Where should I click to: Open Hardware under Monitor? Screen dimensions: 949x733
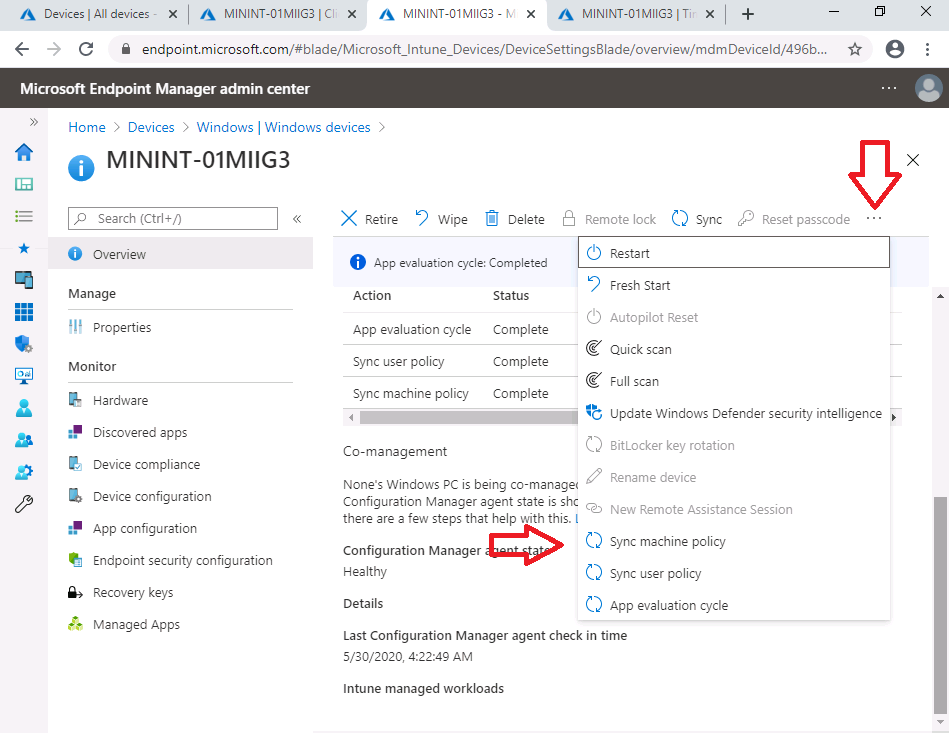(180, 401)
